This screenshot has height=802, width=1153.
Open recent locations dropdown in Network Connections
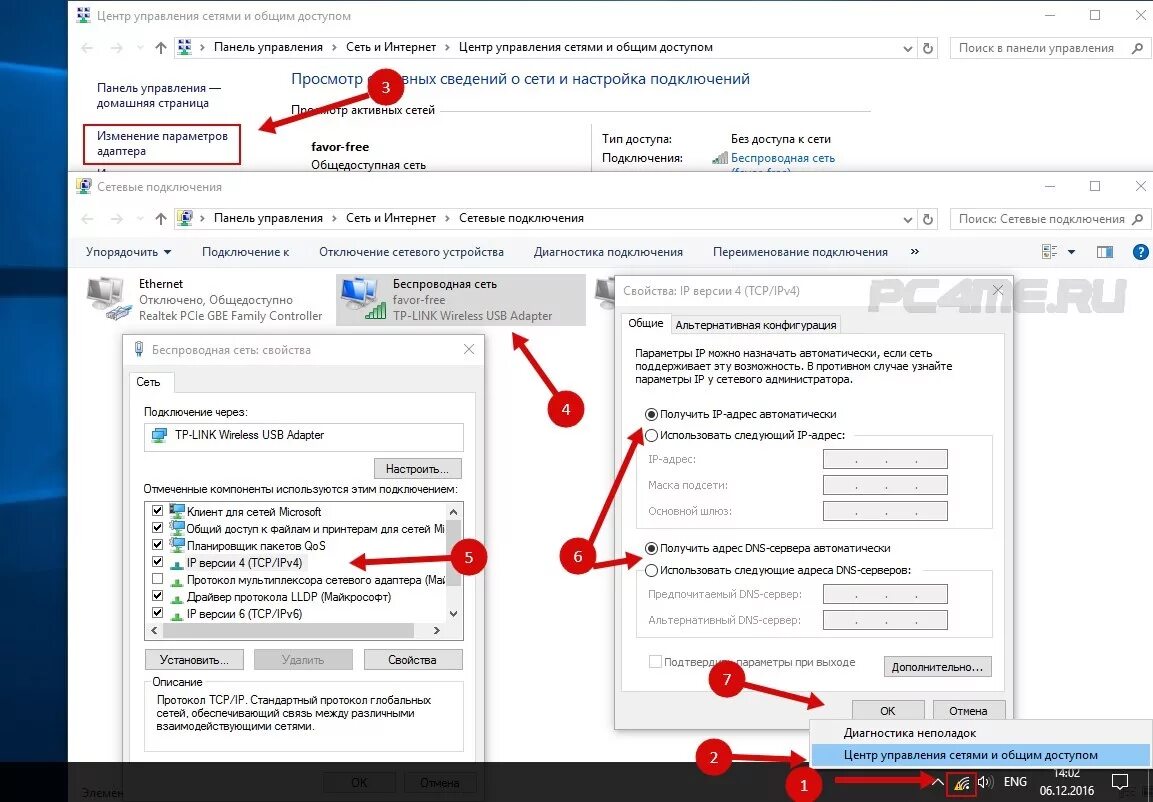pyautogui.click(x=140, y=218)
